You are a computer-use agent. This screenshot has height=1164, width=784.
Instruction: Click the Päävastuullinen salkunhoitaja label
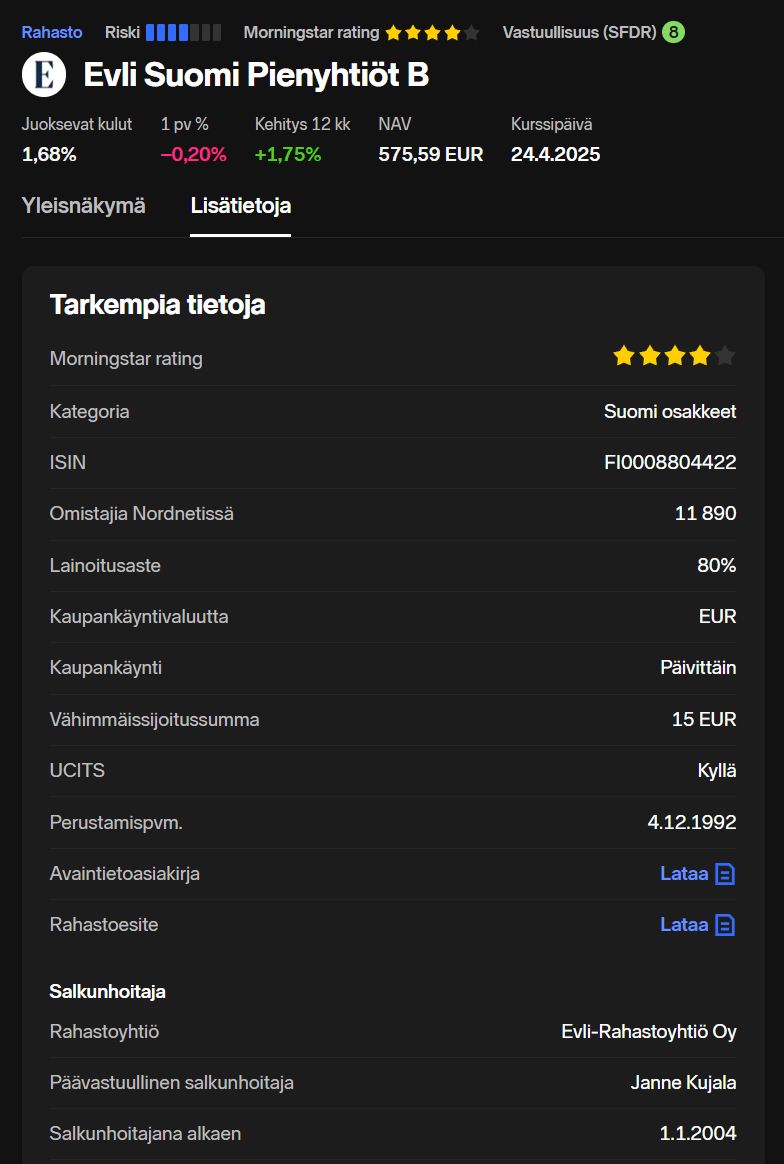pyautogui.click(x=172, y=1083)
